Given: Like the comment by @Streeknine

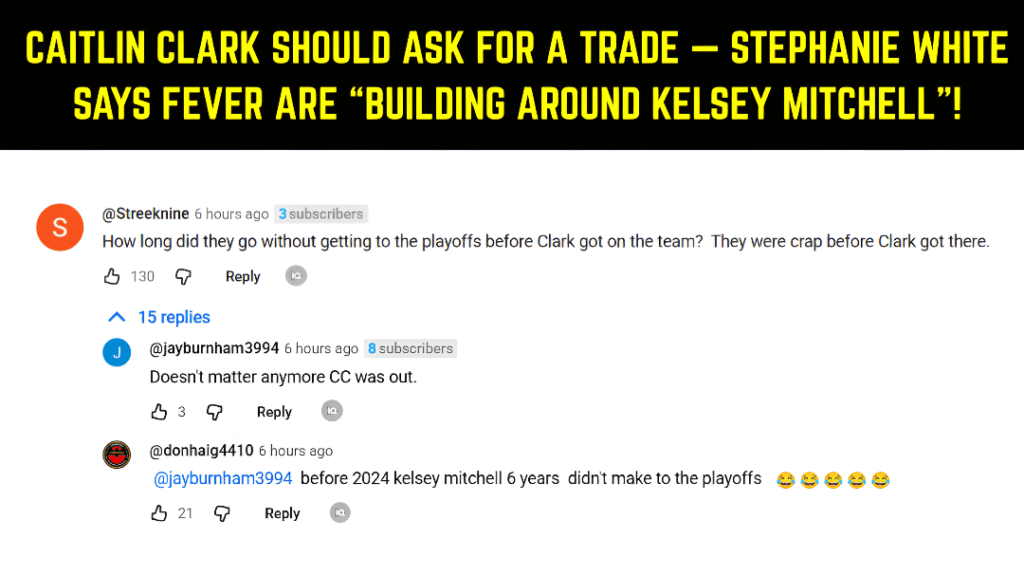Looking at the screenshot, I should pos(112,276).
